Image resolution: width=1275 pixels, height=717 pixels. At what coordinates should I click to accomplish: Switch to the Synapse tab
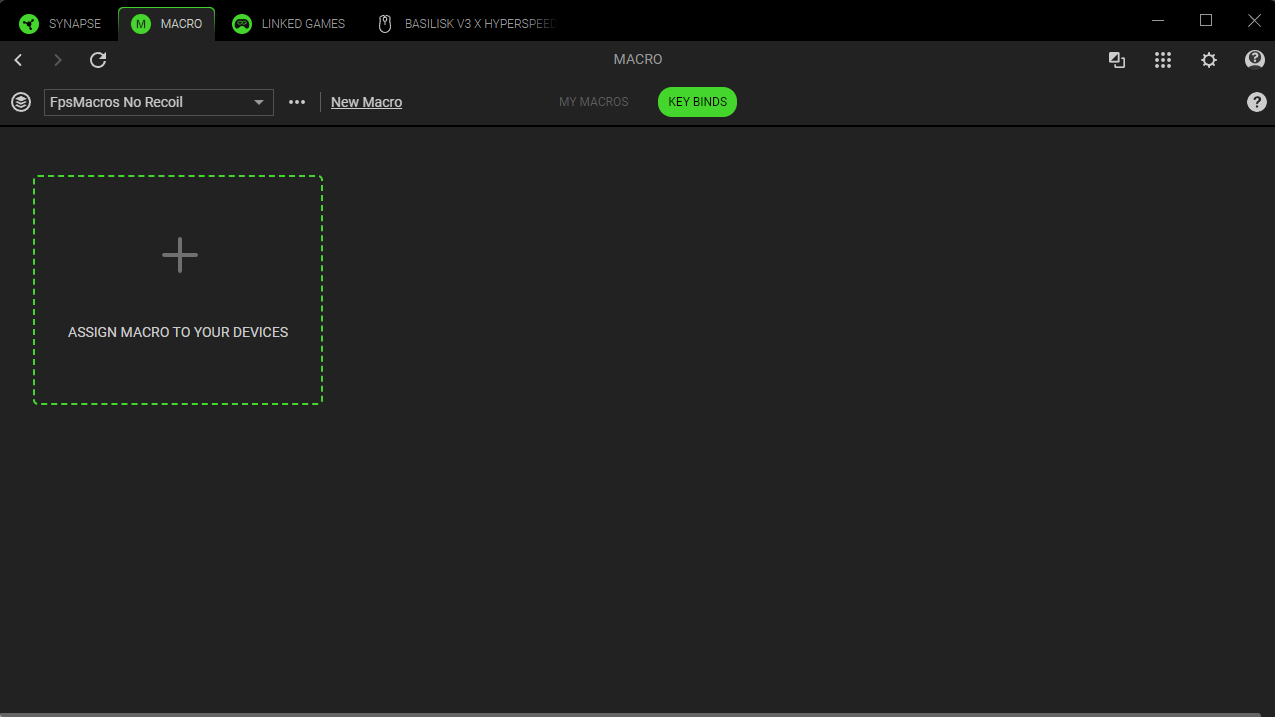pos(61,23)
